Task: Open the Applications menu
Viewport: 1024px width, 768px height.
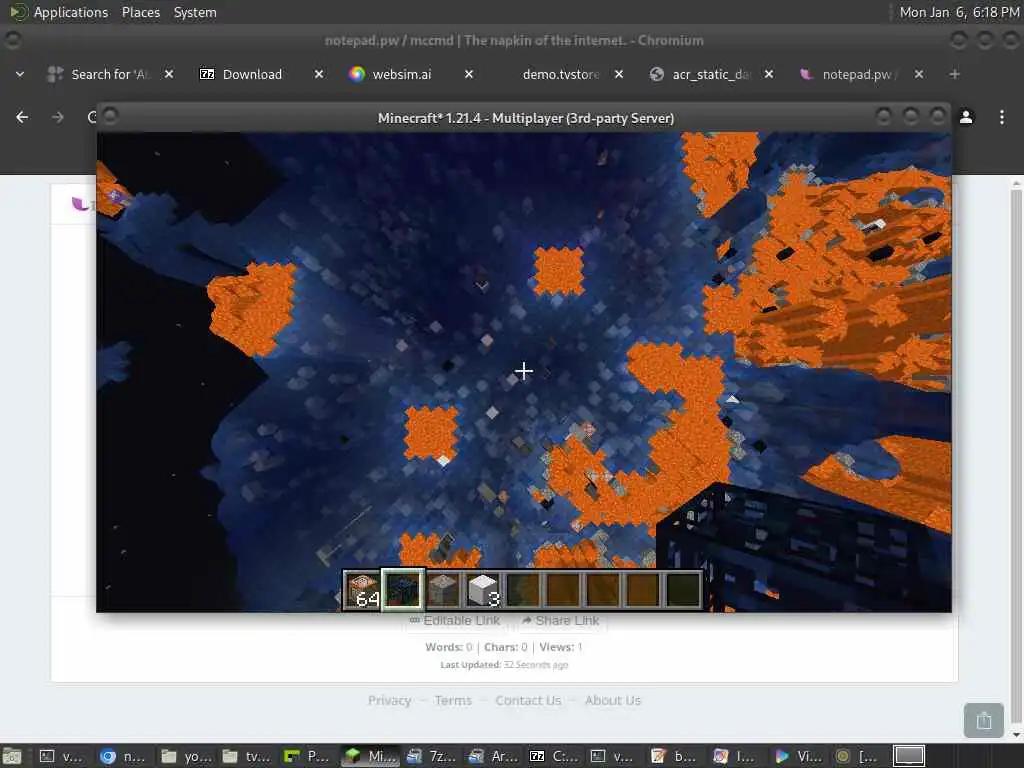Action: (59, 12)
